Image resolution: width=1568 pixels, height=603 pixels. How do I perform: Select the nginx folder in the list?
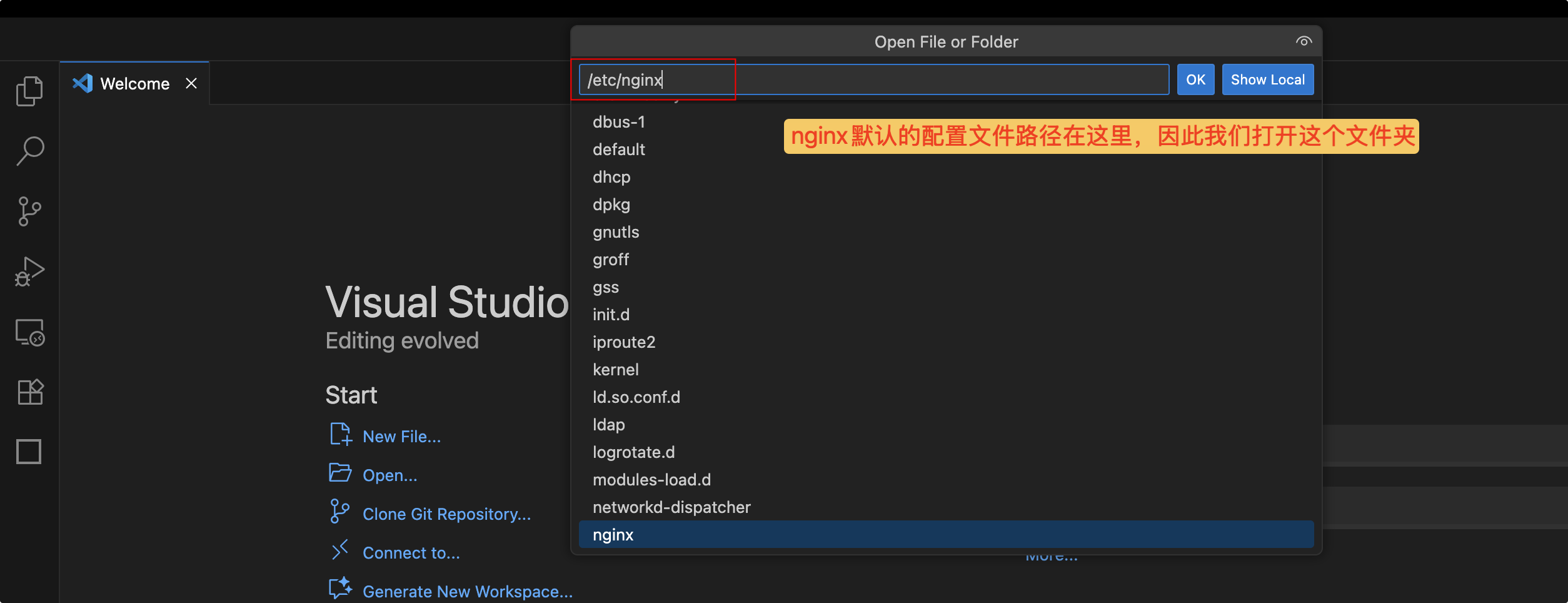pyautogui.click(x=613, y=534)
